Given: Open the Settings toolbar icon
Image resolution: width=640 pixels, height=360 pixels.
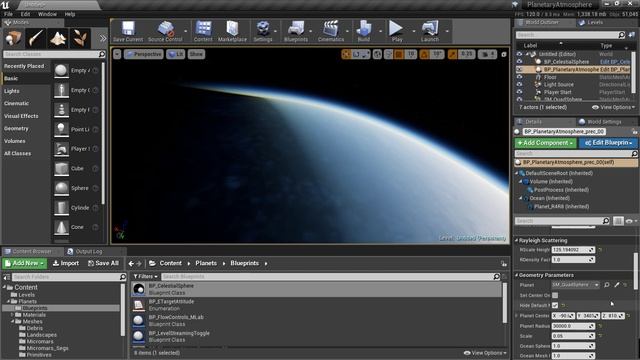Looking at the screenshot, I should pos(263,31).
